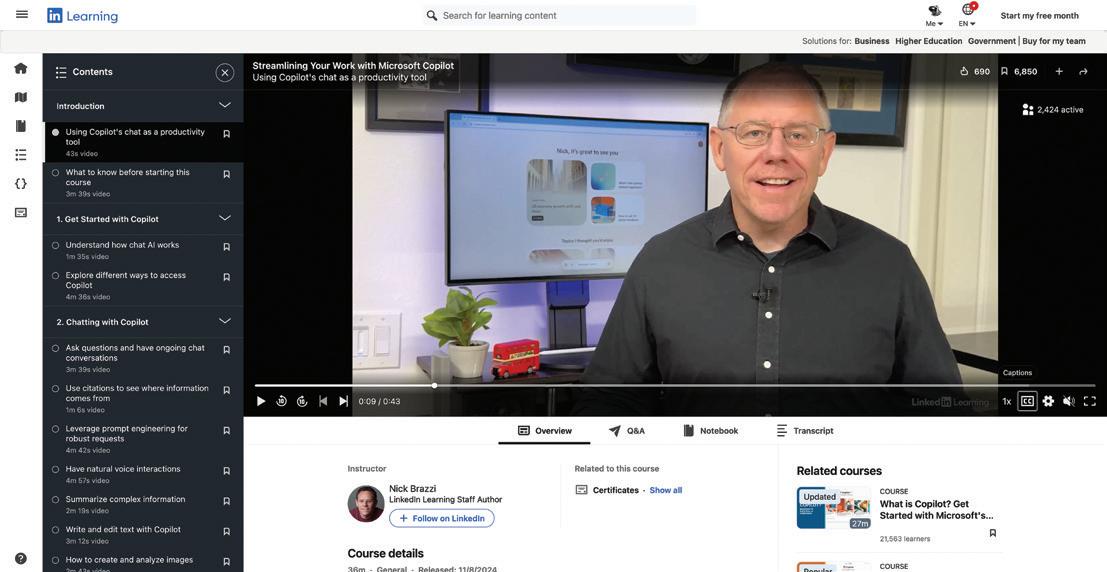Open Nick Brazzi's profile photo
Screen dimensions: 1107x572
click(x=366, y=504)
